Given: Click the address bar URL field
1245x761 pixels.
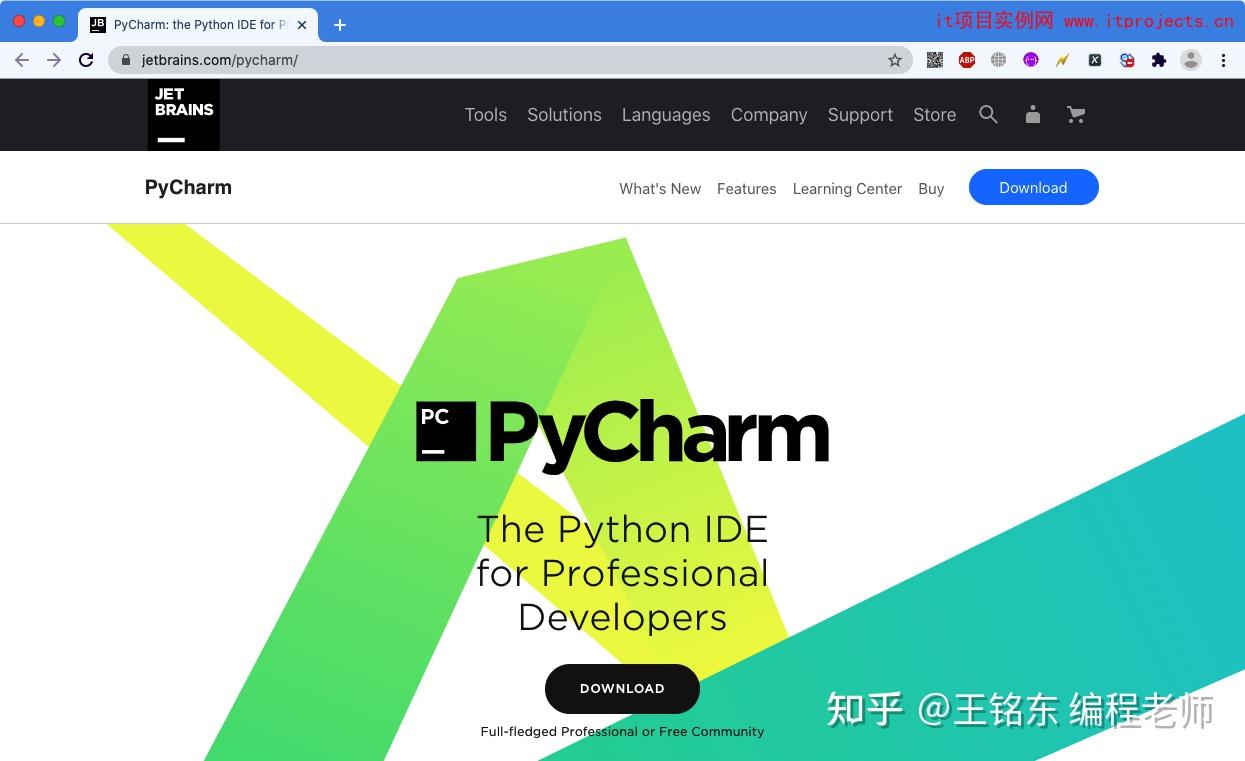Looking at the screenshot, I should click(510, 60).
